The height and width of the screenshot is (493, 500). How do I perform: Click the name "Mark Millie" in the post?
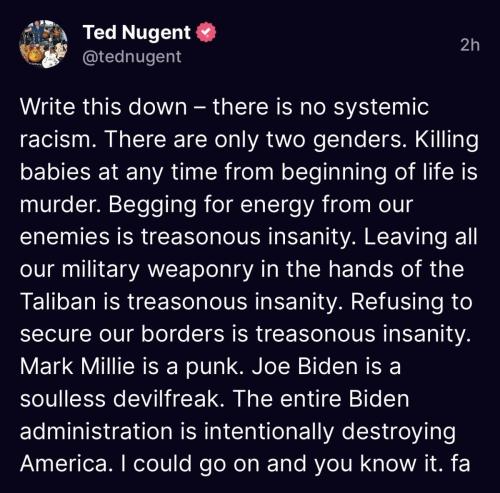(77, 366)
